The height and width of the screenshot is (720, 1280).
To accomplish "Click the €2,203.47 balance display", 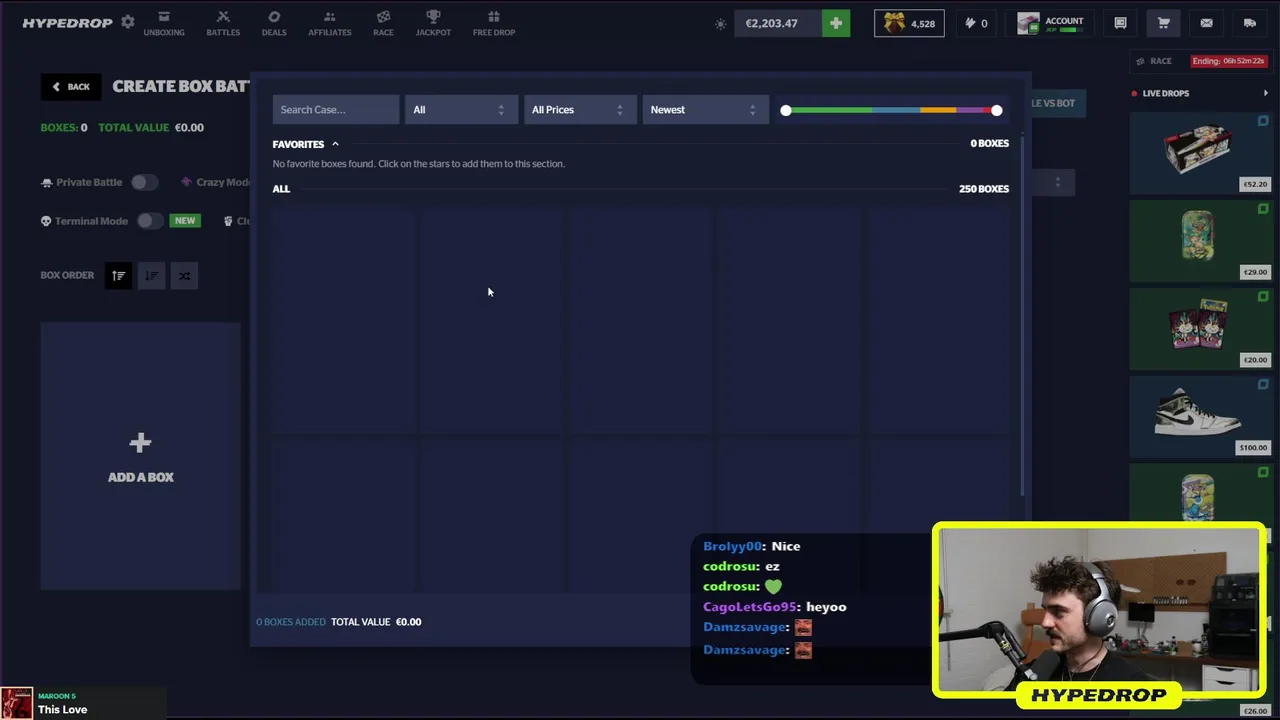I will (778, 23).
